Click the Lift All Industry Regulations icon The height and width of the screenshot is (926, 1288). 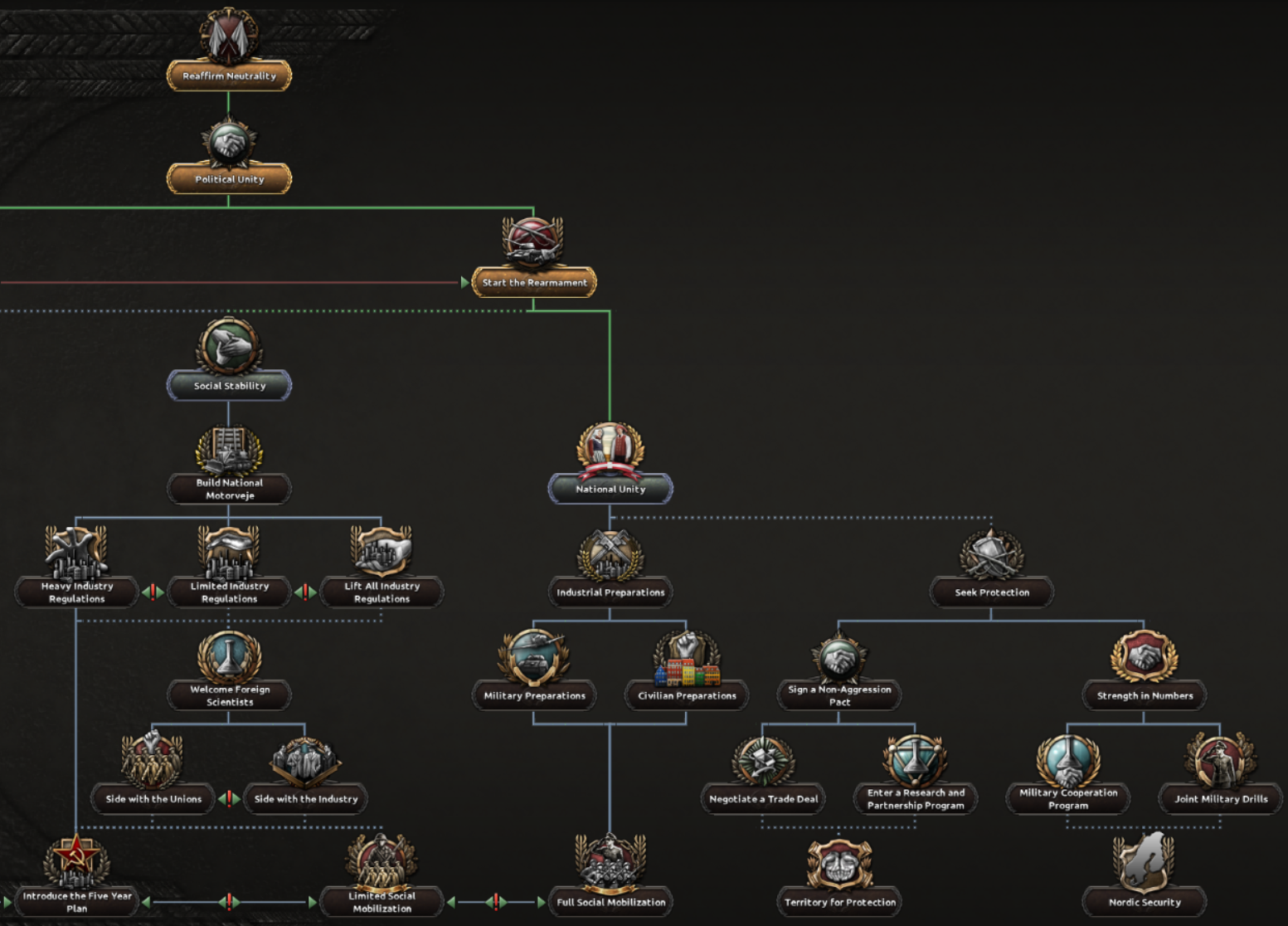tap(382, 553)
